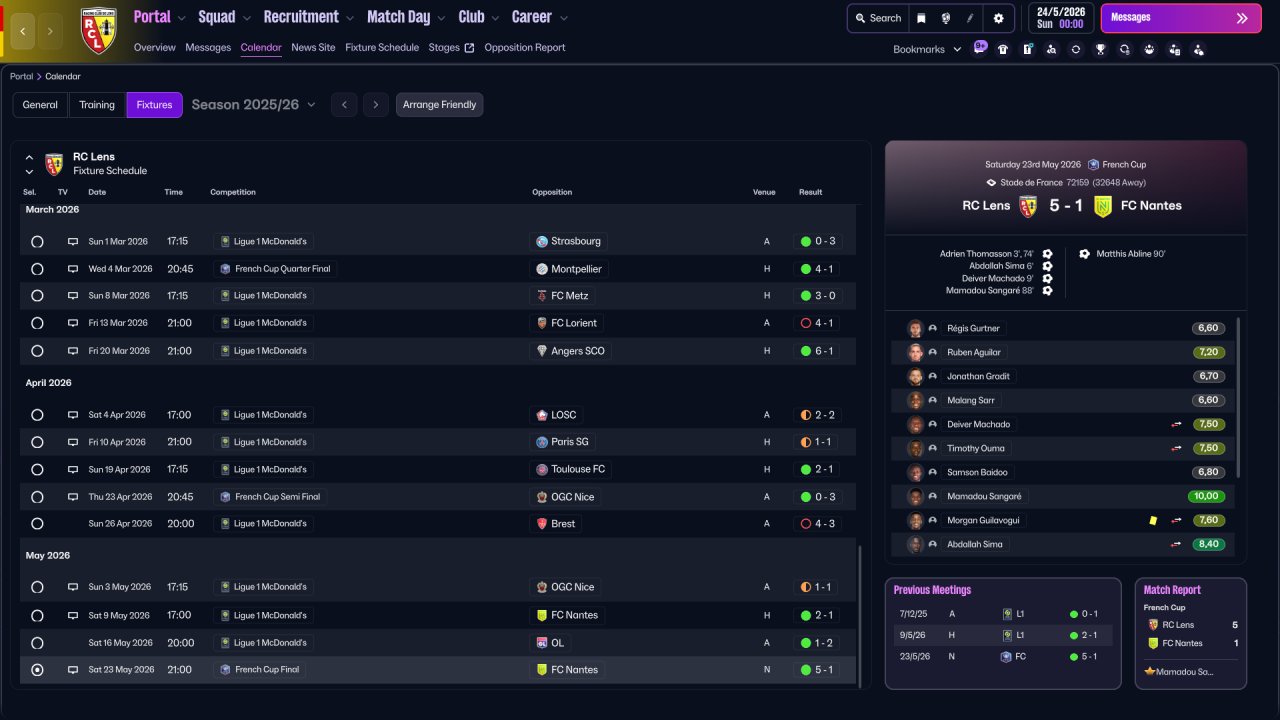
Task: Select the General calendar view tab
Action: (x=40, y=105)
